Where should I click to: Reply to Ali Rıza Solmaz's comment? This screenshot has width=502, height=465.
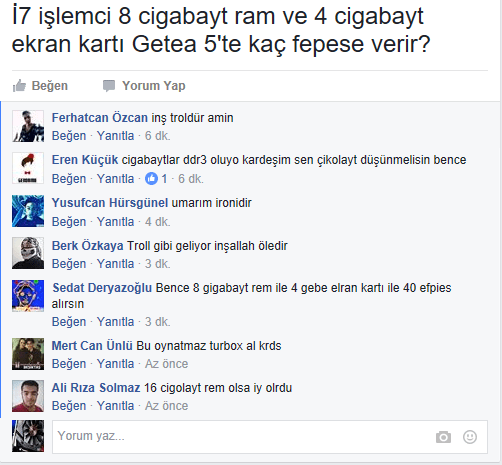point(115,406)
